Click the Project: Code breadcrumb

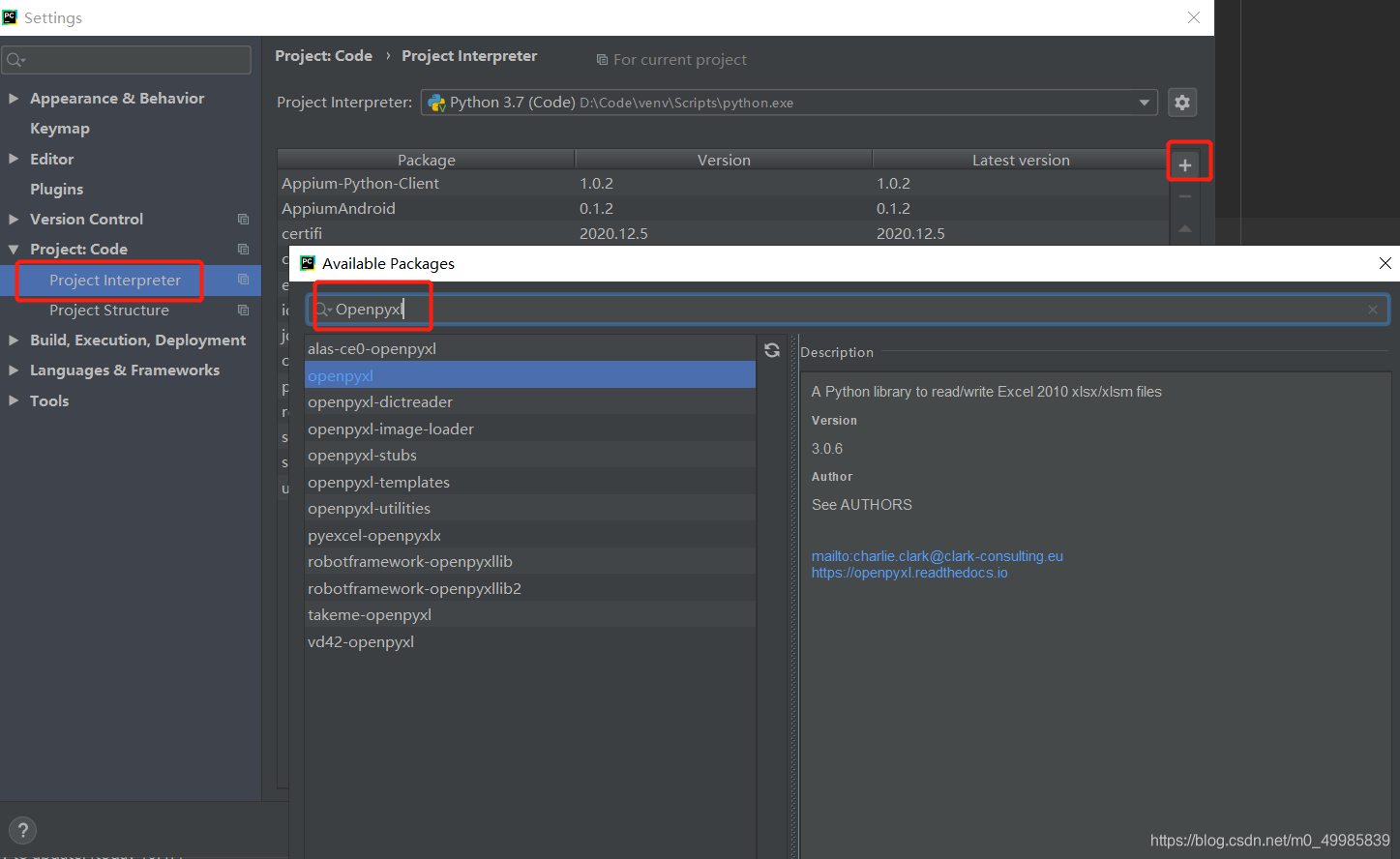323,56
